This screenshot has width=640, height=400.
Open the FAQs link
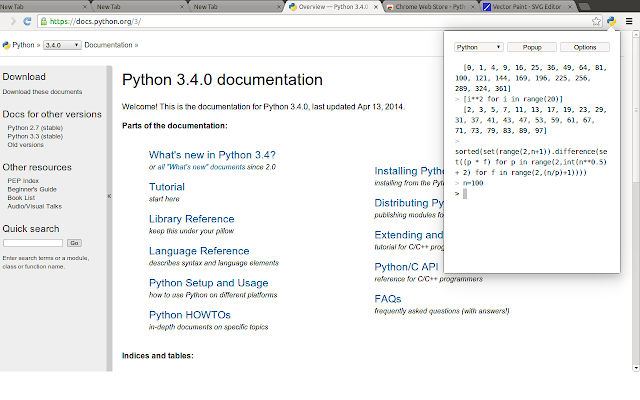(388, 299)
